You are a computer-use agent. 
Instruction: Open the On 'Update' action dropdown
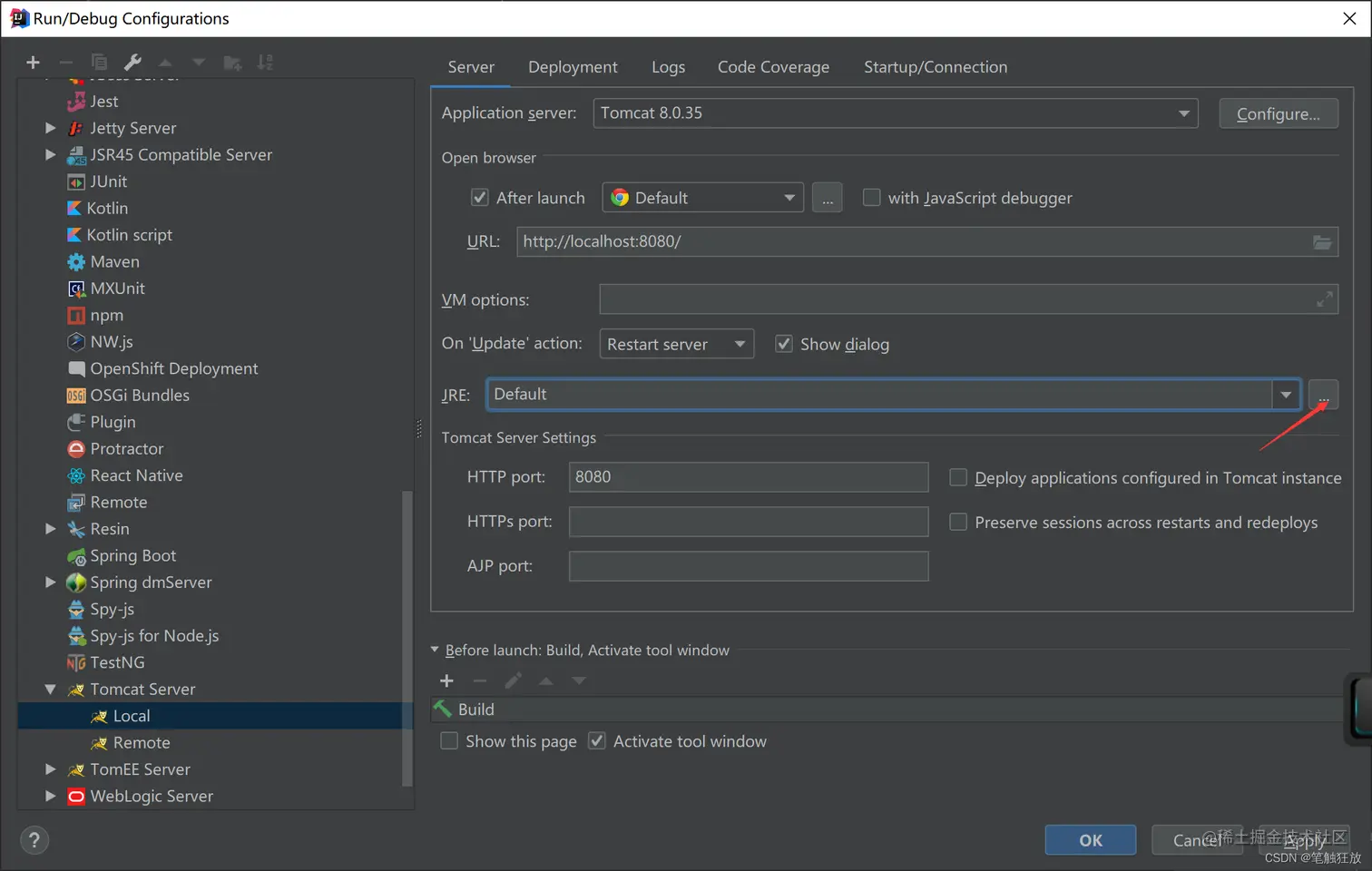pos(677,344)
